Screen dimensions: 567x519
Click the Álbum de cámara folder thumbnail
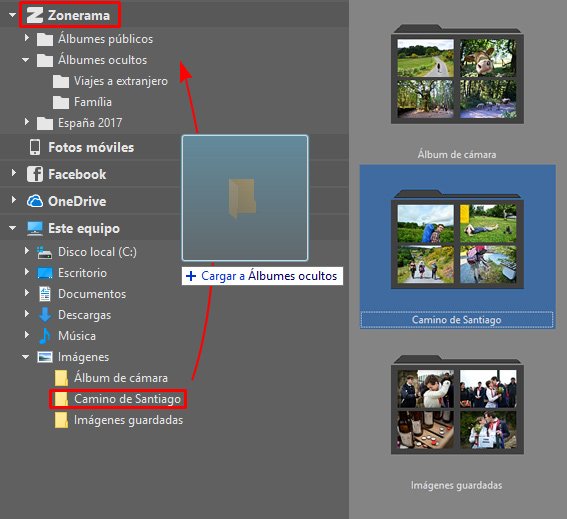[x=457, y=75]
